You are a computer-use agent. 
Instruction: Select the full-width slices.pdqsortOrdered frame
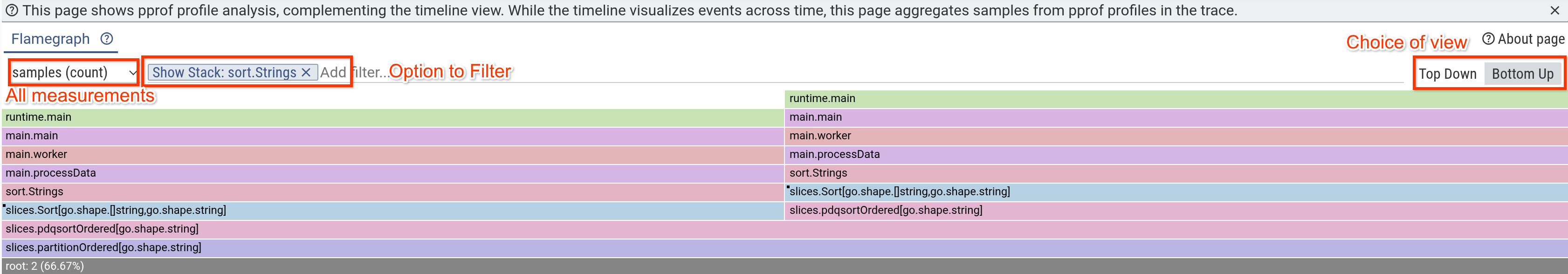pos(784,229)
